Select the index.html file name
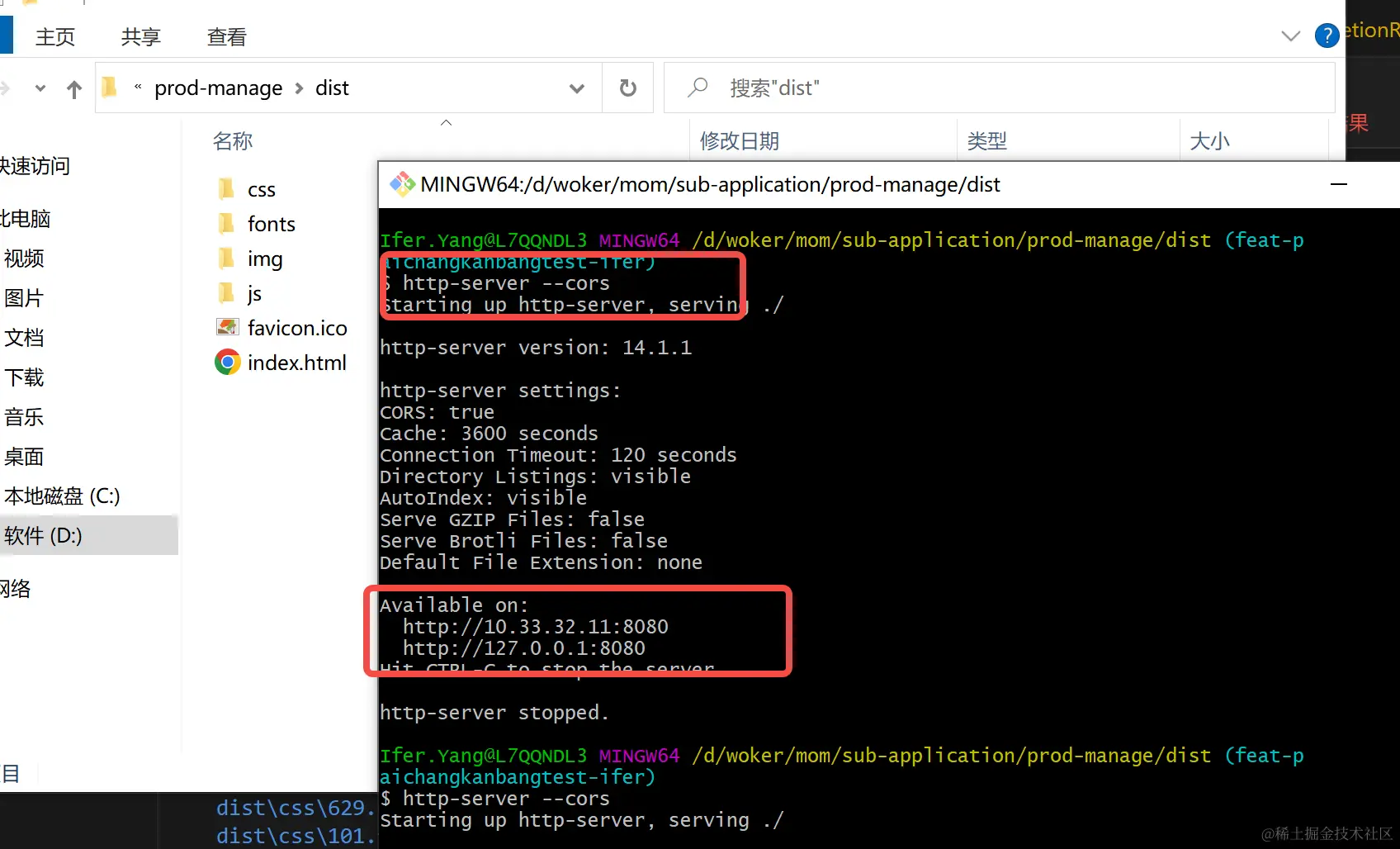Viewport: 1400px width, 849px height. pyautogui.click(x=297, y=363)
